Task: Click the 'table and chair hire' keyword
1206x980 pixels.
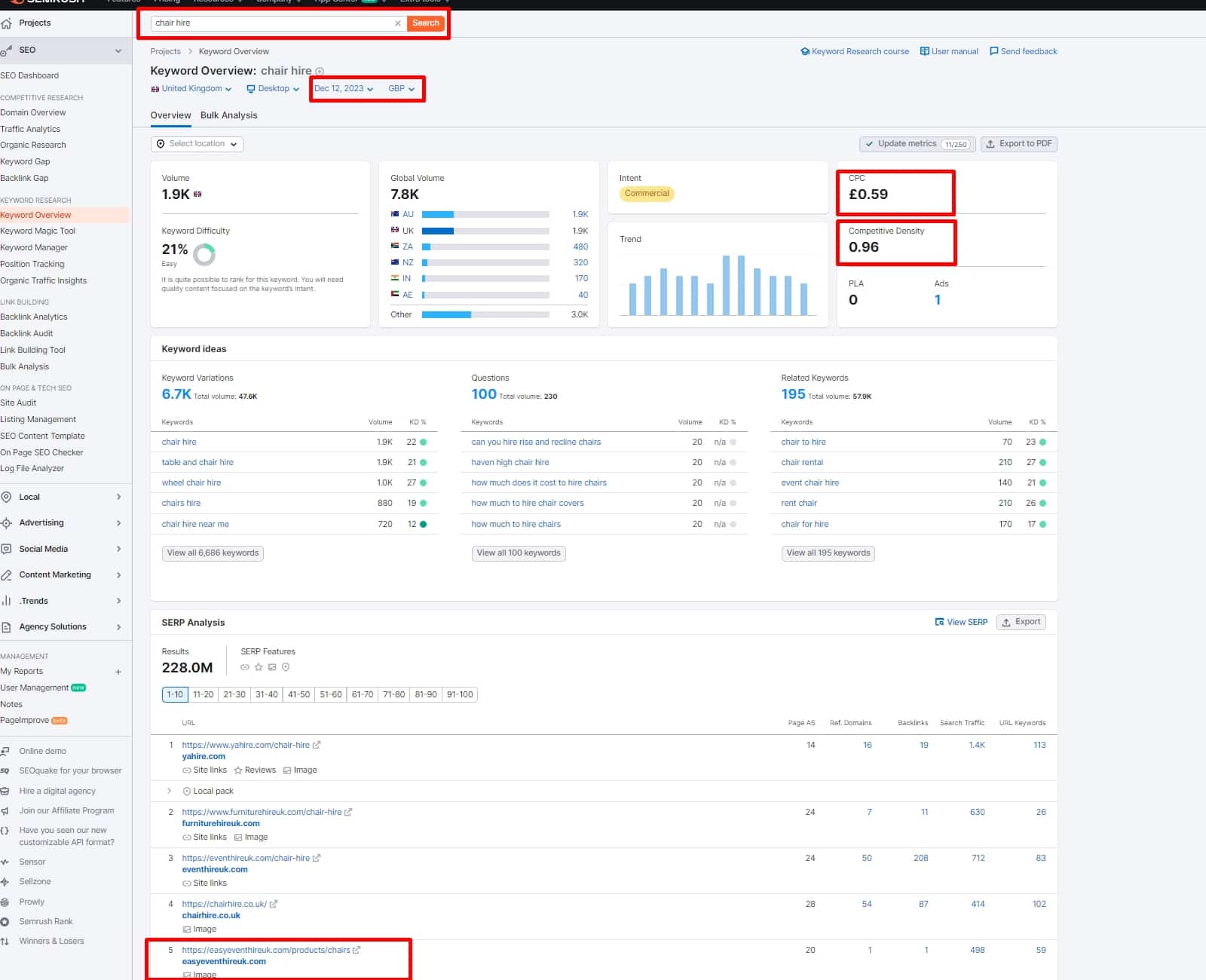Action: [197, 463]
